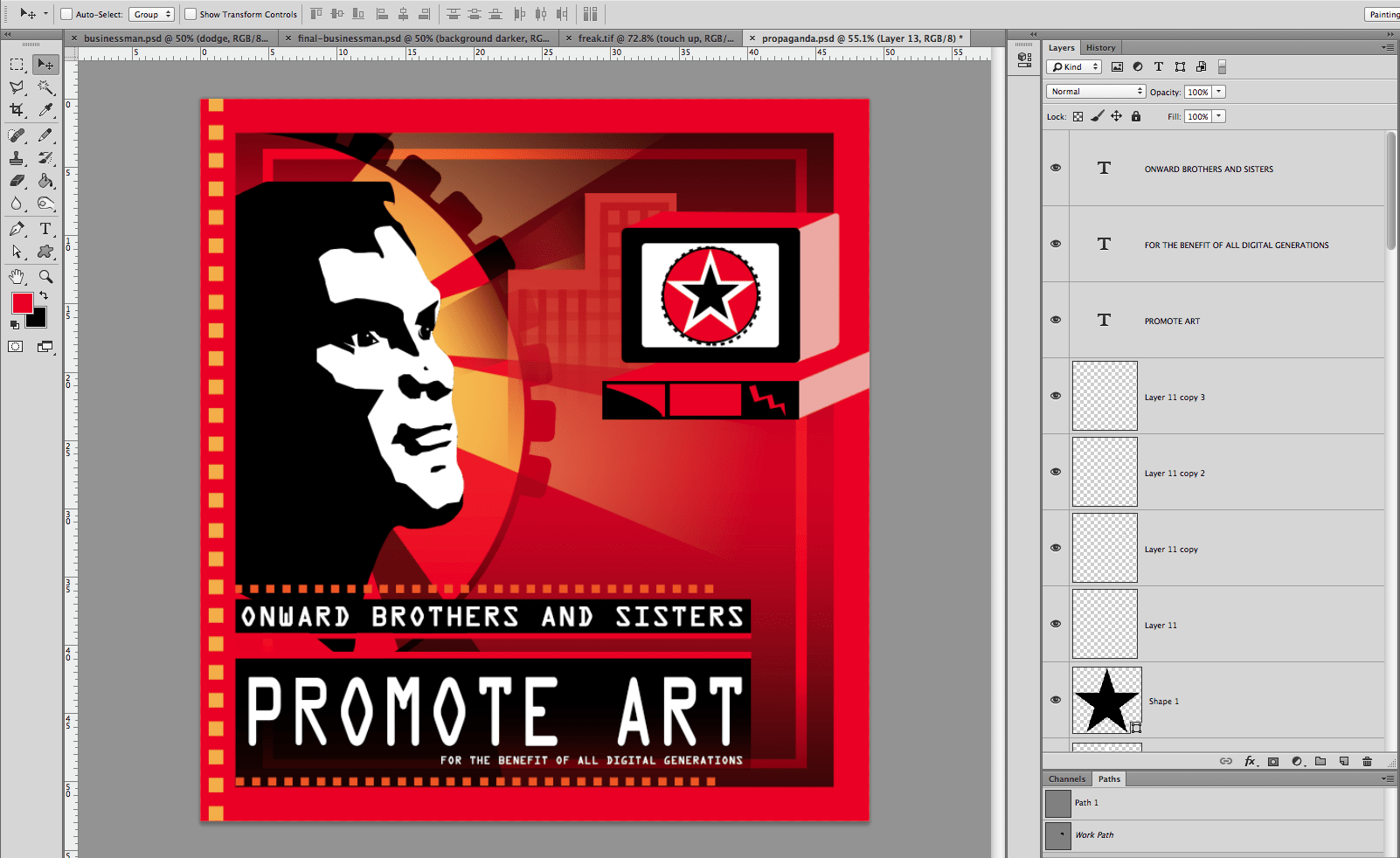
Task: Add a layer mask
Action: pyautogui.click(x=1273, y=761)
